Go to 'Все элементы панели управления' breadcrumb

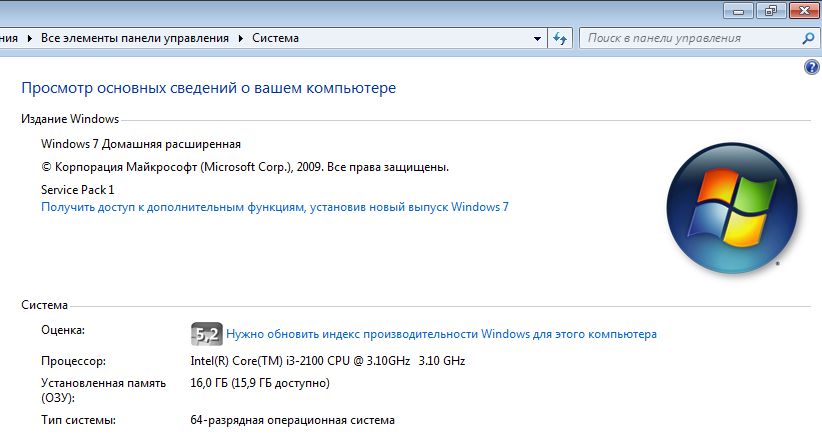click(135, 38)
